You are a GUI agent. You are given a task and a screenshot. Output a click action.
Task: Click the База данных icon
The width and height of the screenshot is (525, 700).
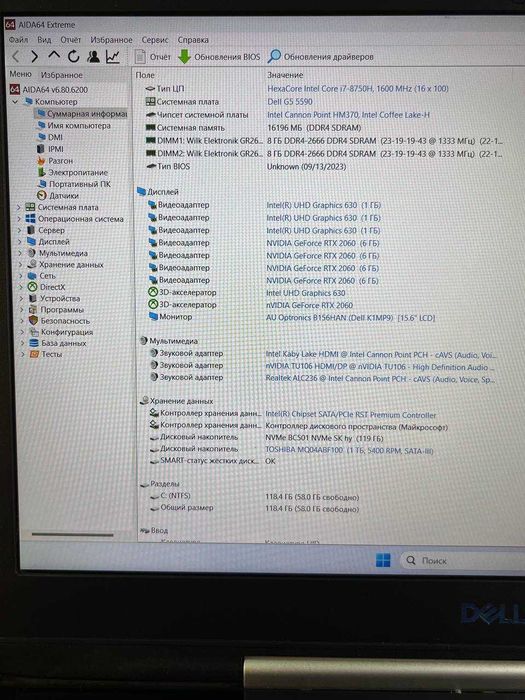coord(34,343)
